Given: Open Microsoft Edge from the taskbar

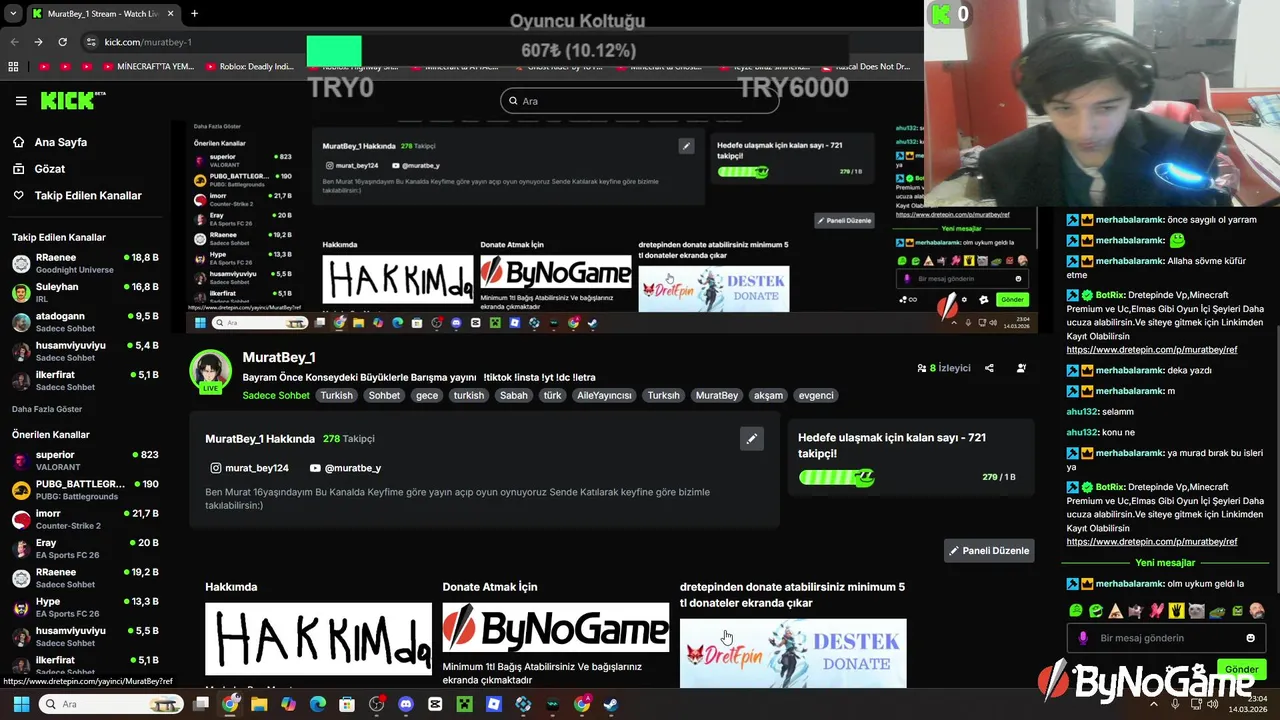Looking at the screenshot, I should tap(318, 704).
